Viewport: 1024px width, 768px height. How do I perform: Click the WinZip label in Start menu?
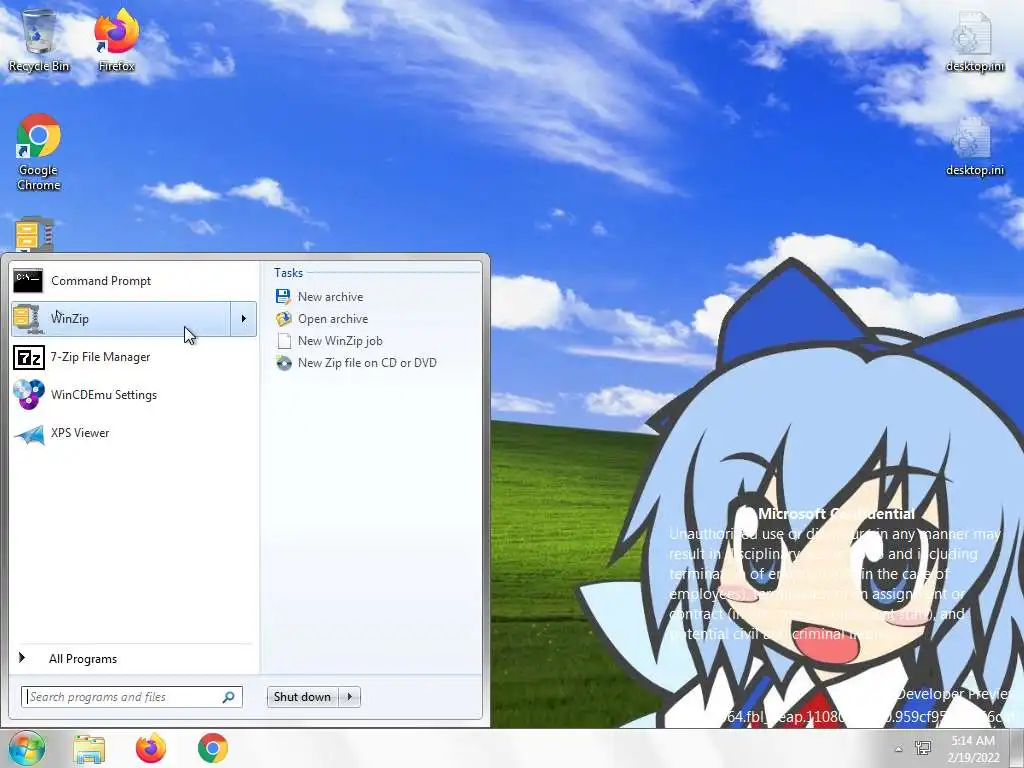pos(70,319)
